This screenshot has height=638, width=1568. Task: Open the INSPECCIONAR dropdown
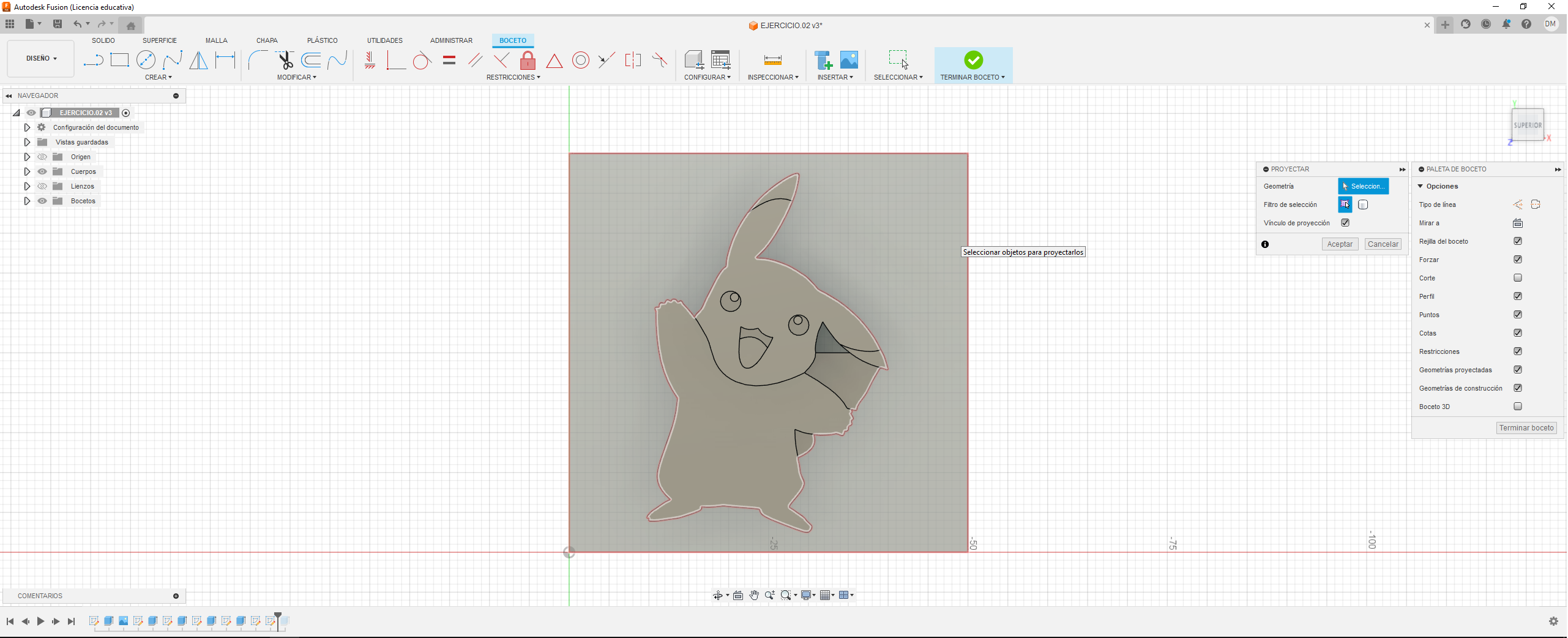tap(773, 77)
